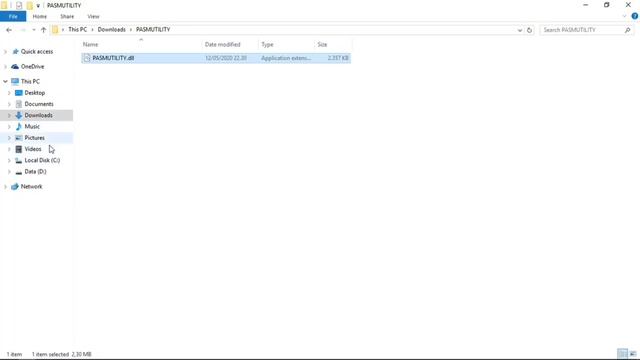Open Customize Quick Access Toolbar dropdown
Image resolution: width=640 pixels, height=360 pixels.
coord(38,6)
